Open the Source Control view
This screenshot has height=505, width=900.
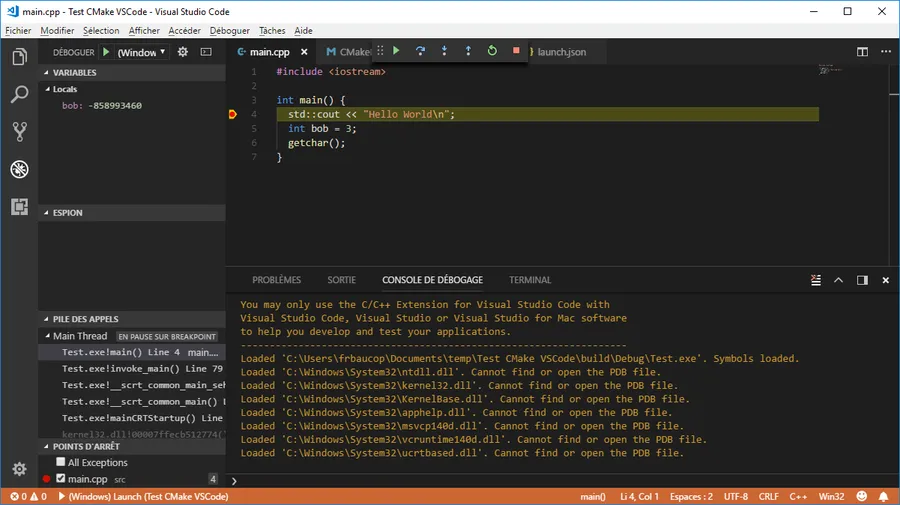coord(20,131)
